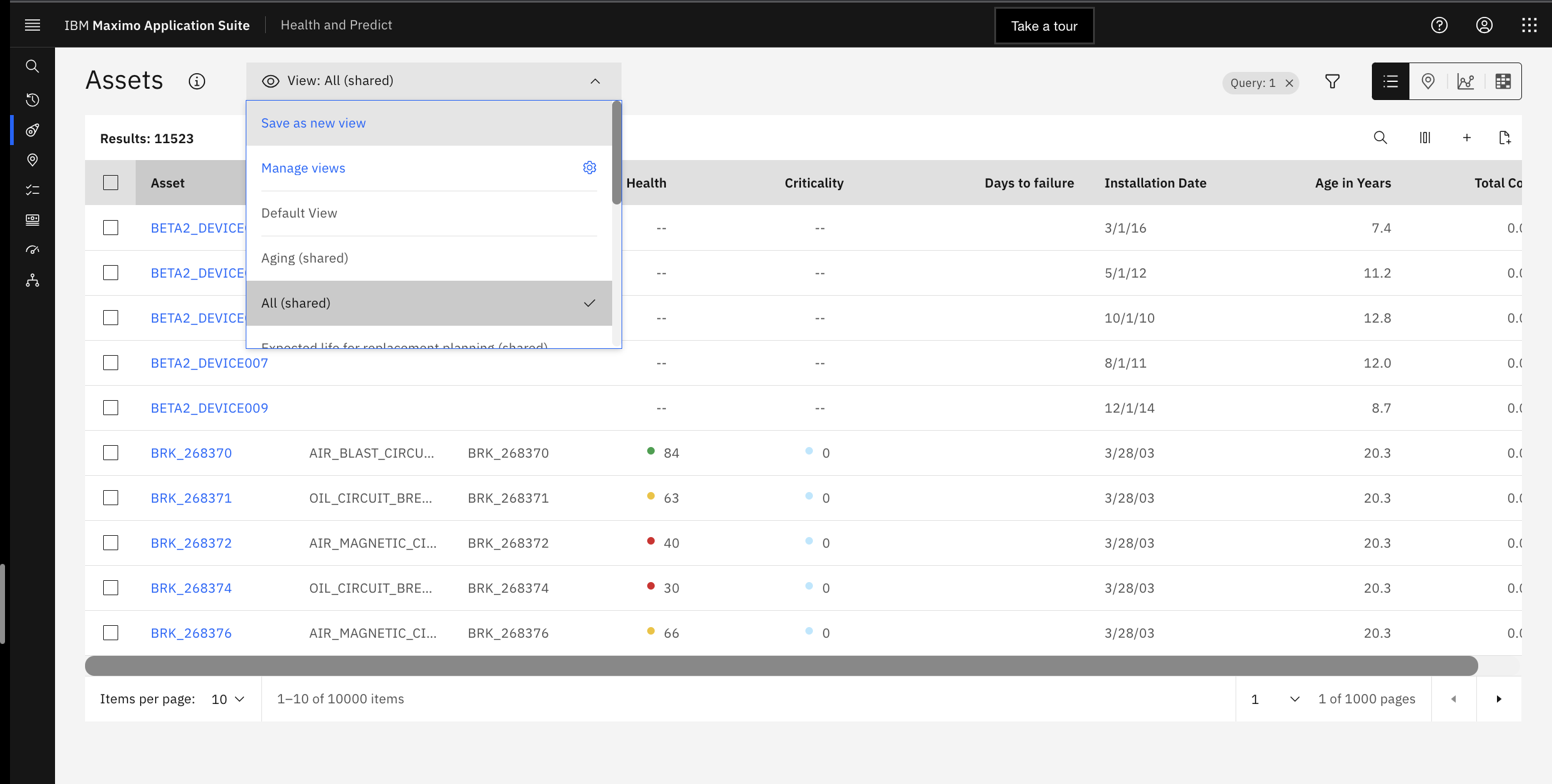The image size is (1552, 784).
Task: Open the user profile icon
Action: click(1484, 25)
